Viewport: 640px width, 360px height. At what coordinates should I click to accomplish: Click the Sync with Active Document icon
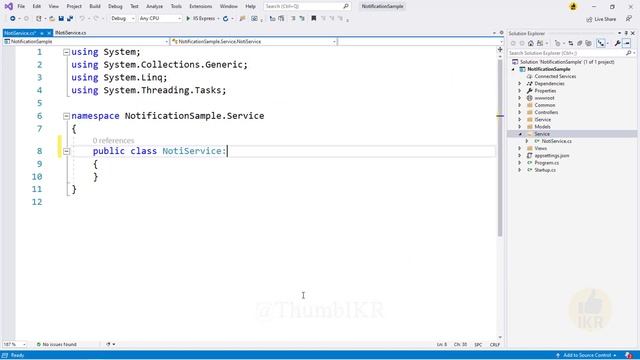click(x=571, y=43)
